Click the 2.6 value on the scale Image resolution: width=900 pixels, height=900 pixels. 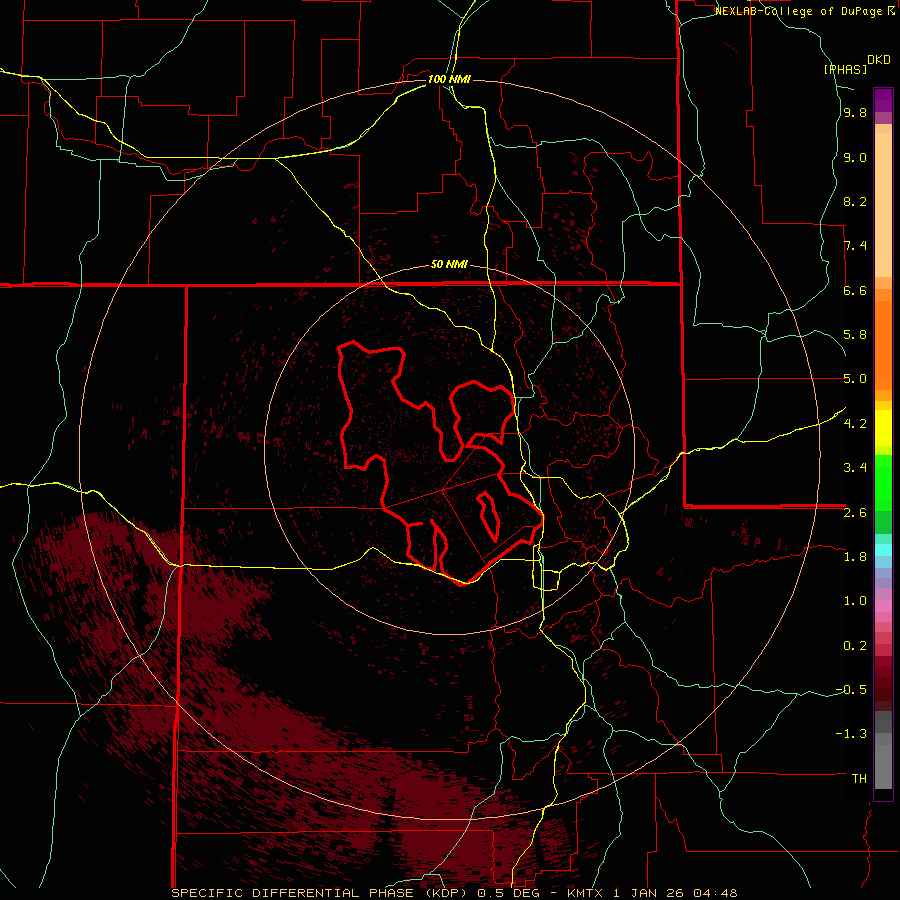pos(855,513)
